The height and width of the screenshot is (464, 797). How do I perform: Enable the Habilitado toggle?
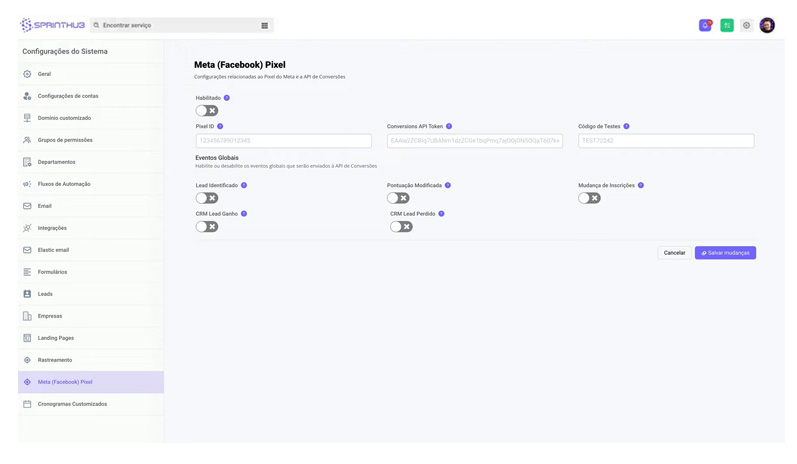pyautogui.click(x=207, y=110)
